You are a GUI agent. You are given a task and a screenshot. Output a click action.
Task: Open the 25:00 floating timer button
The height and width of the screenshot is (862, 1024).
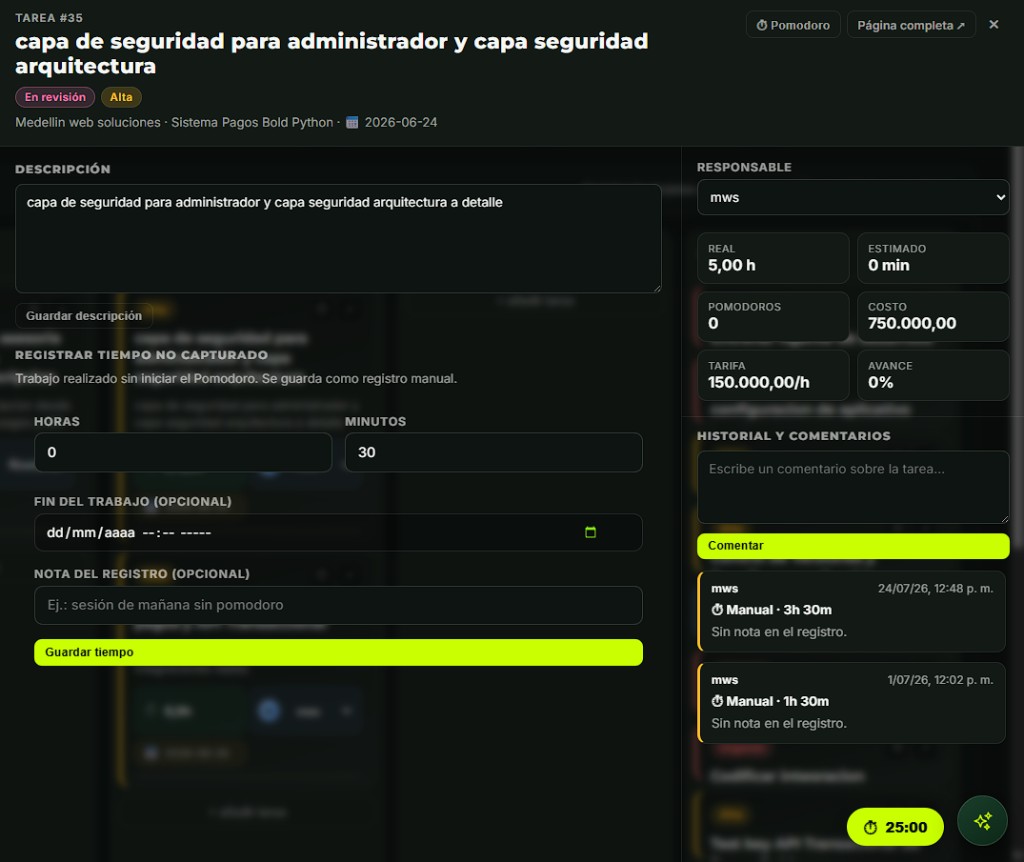tap(895, 827)
